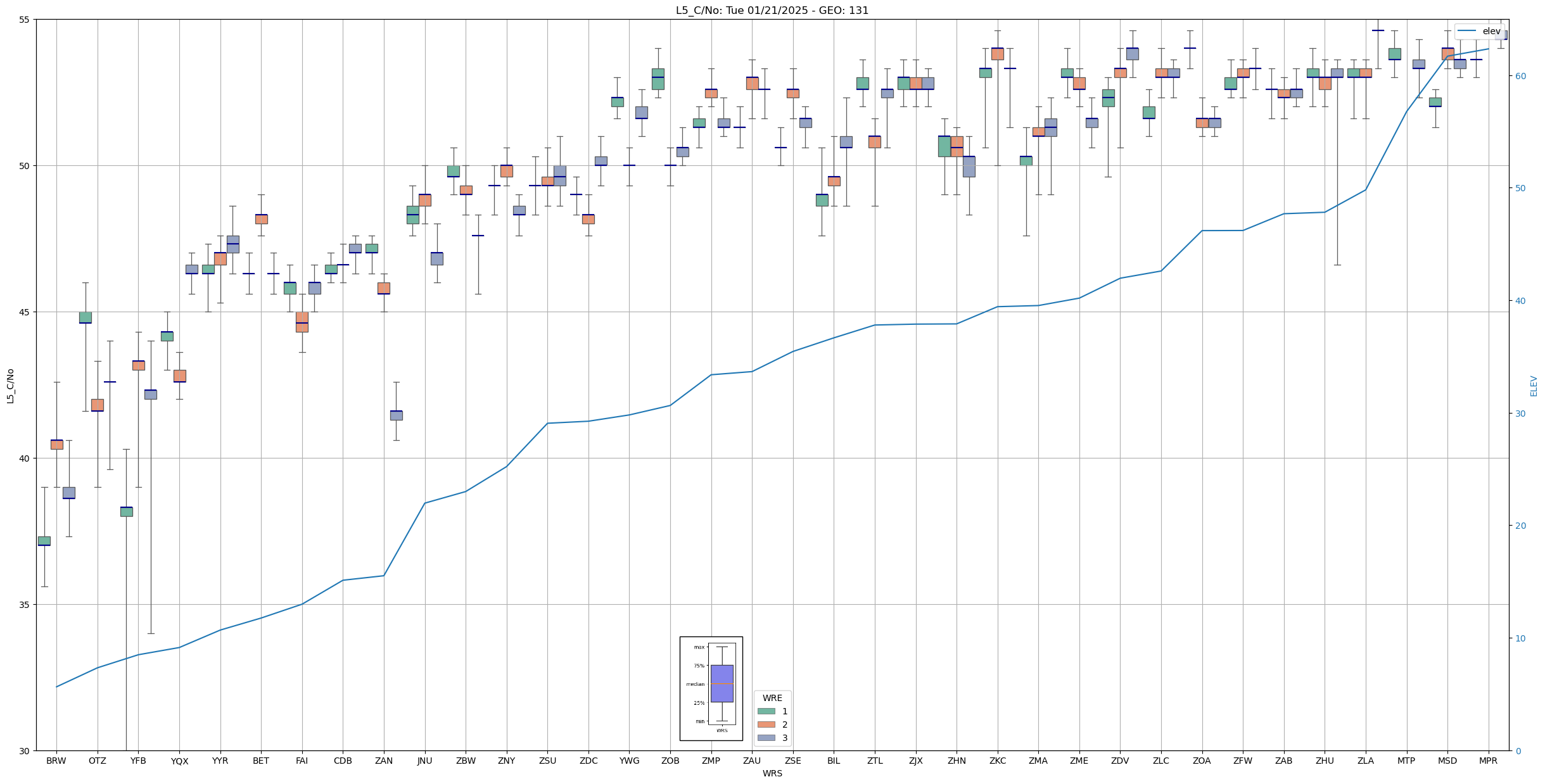
Task: Click the ZAN x-axis tick label
Action: tap(384, 761)
